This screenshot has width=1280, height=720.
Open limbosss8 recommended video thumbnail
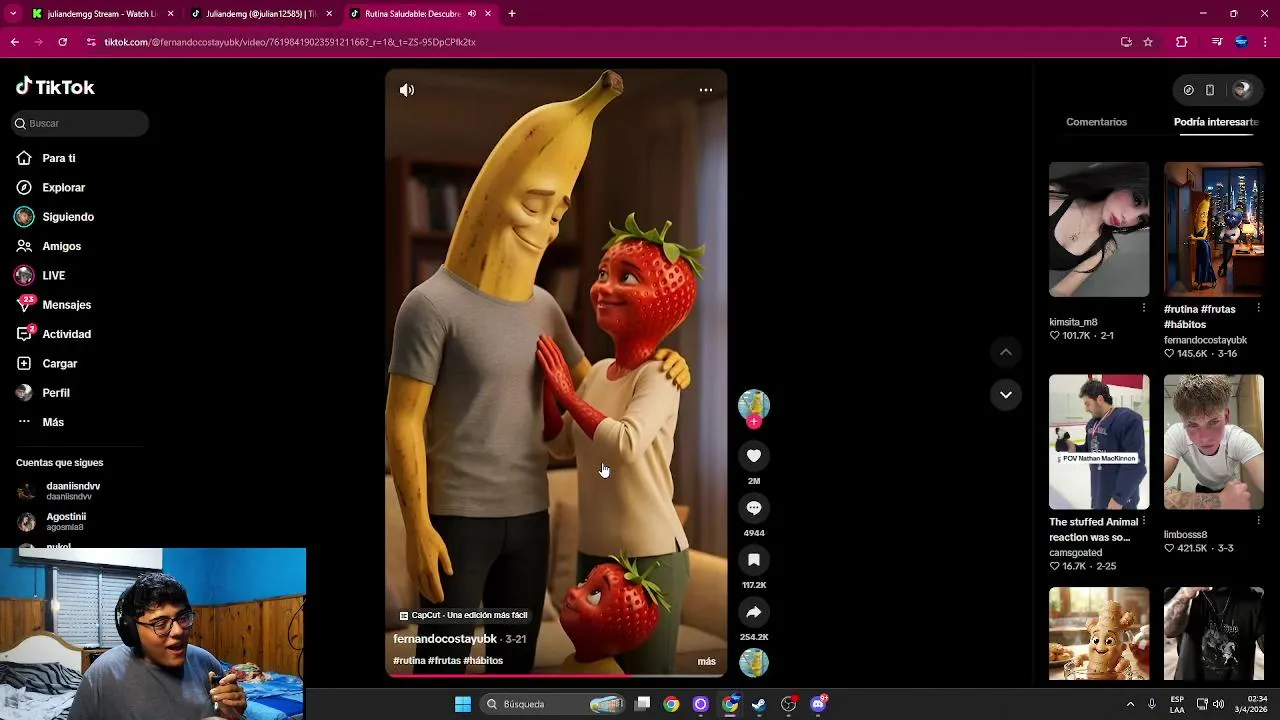pyautogui.click(x=1214, y=442)
